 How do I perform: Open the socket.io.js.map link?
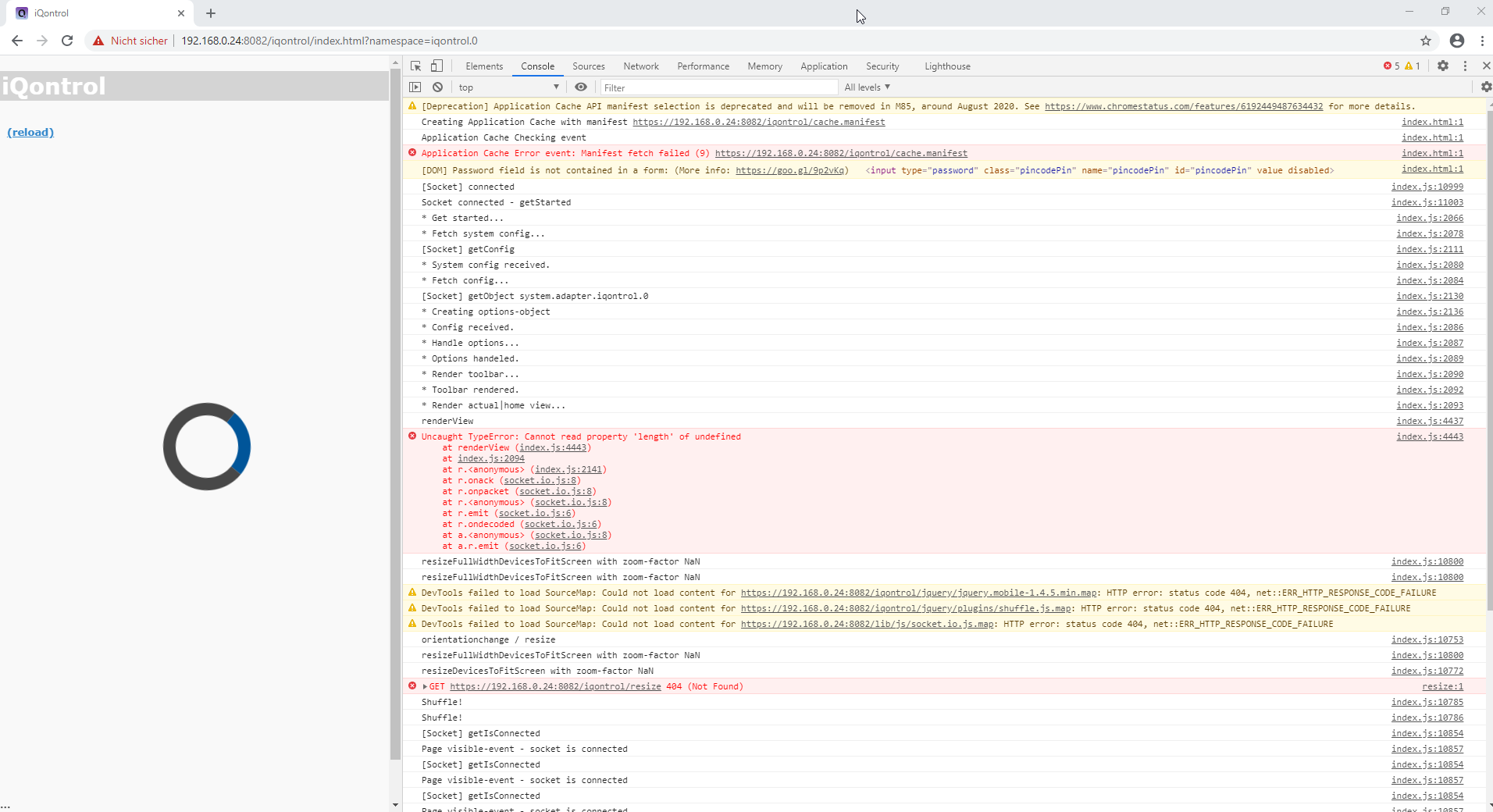[x=868, y=624]
